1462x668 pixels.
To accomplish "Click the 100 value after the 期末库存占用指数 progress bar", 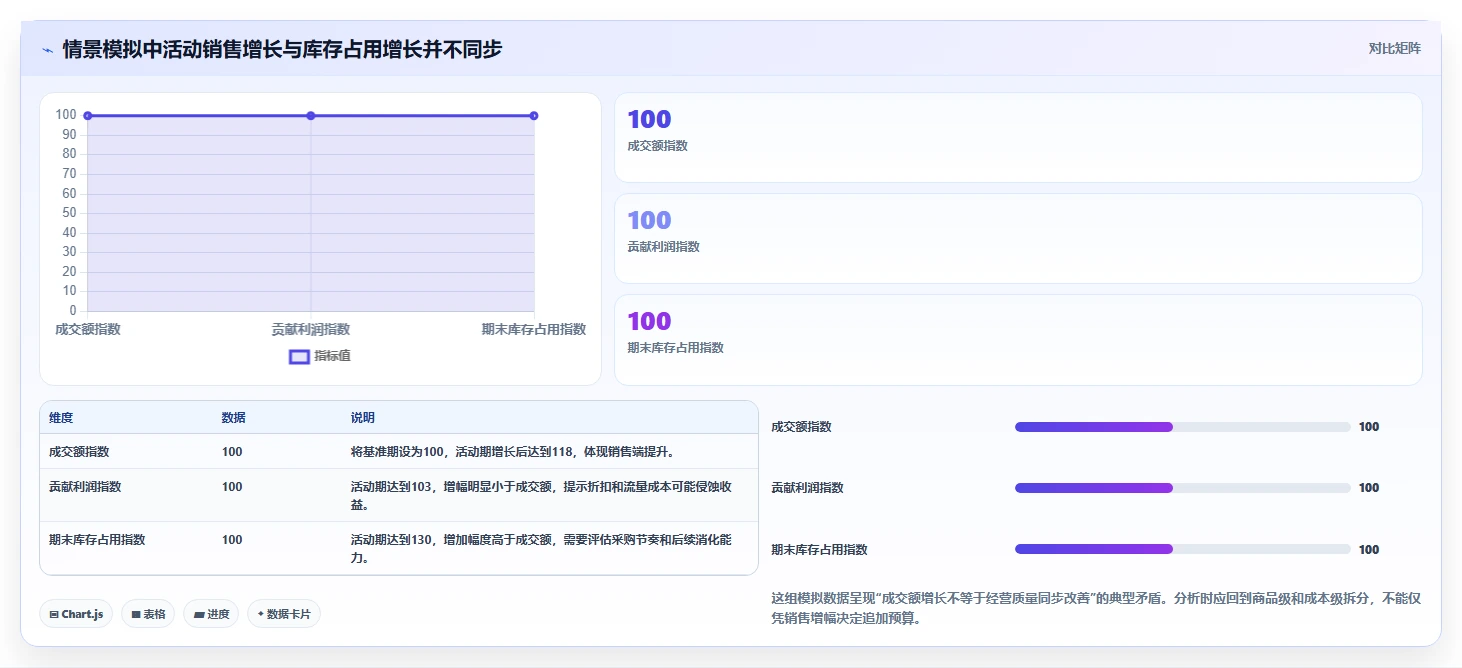I will (x=1369, y=550).
